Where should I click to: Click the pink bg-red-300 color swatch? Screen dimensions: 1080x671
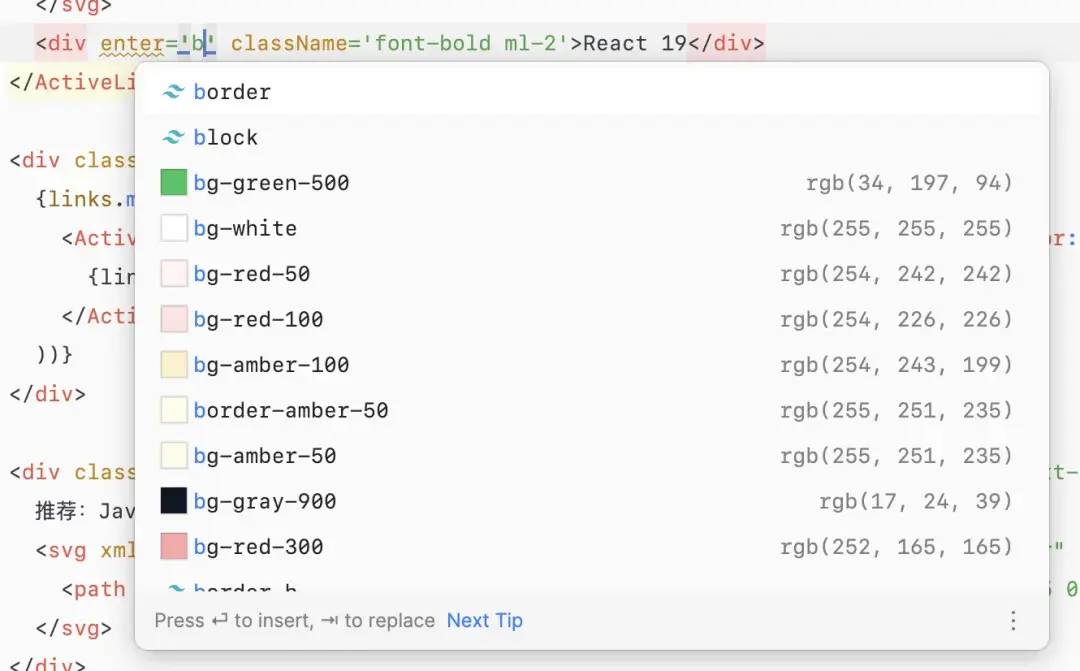pos(174,546)
